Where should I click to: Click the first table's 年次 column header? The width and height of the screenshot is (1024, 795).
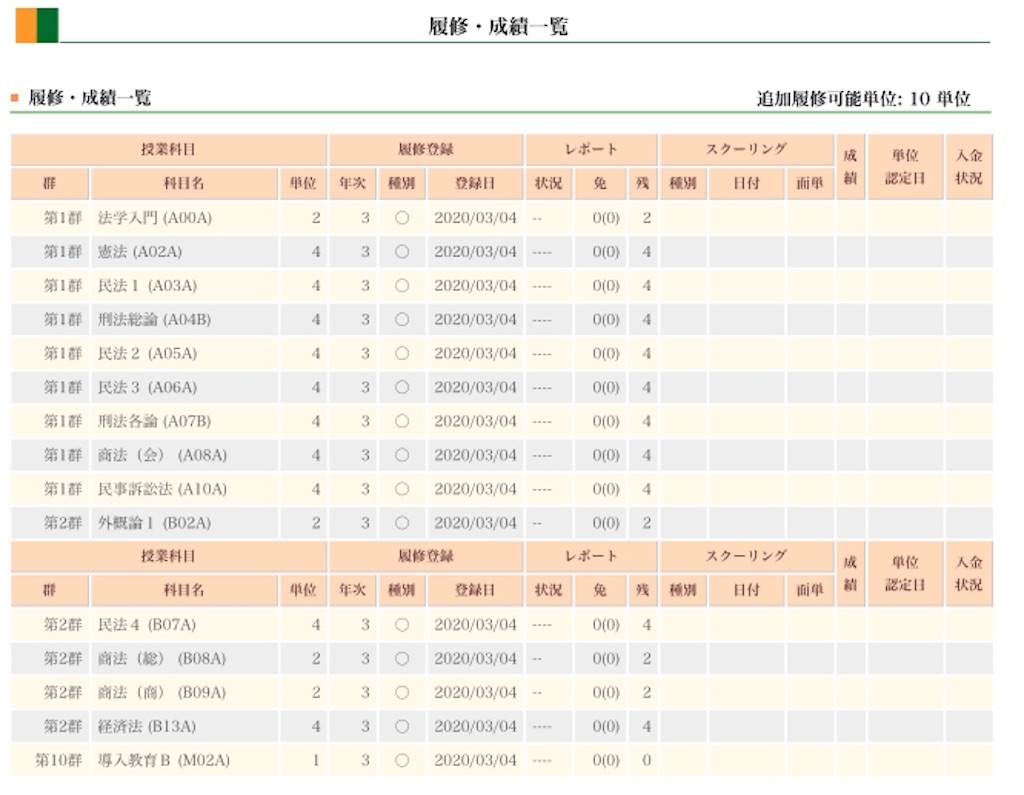353,184
